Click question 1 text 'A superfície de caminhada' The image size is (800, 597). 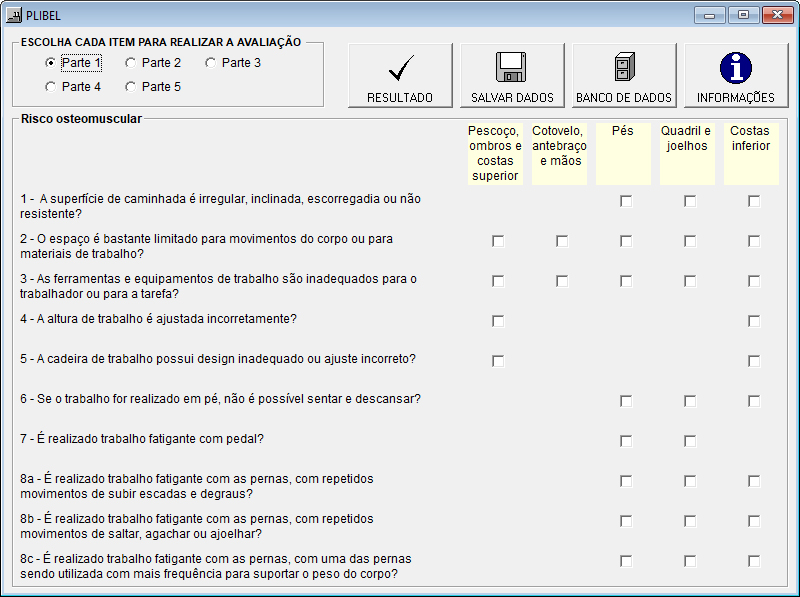point(113,199)
